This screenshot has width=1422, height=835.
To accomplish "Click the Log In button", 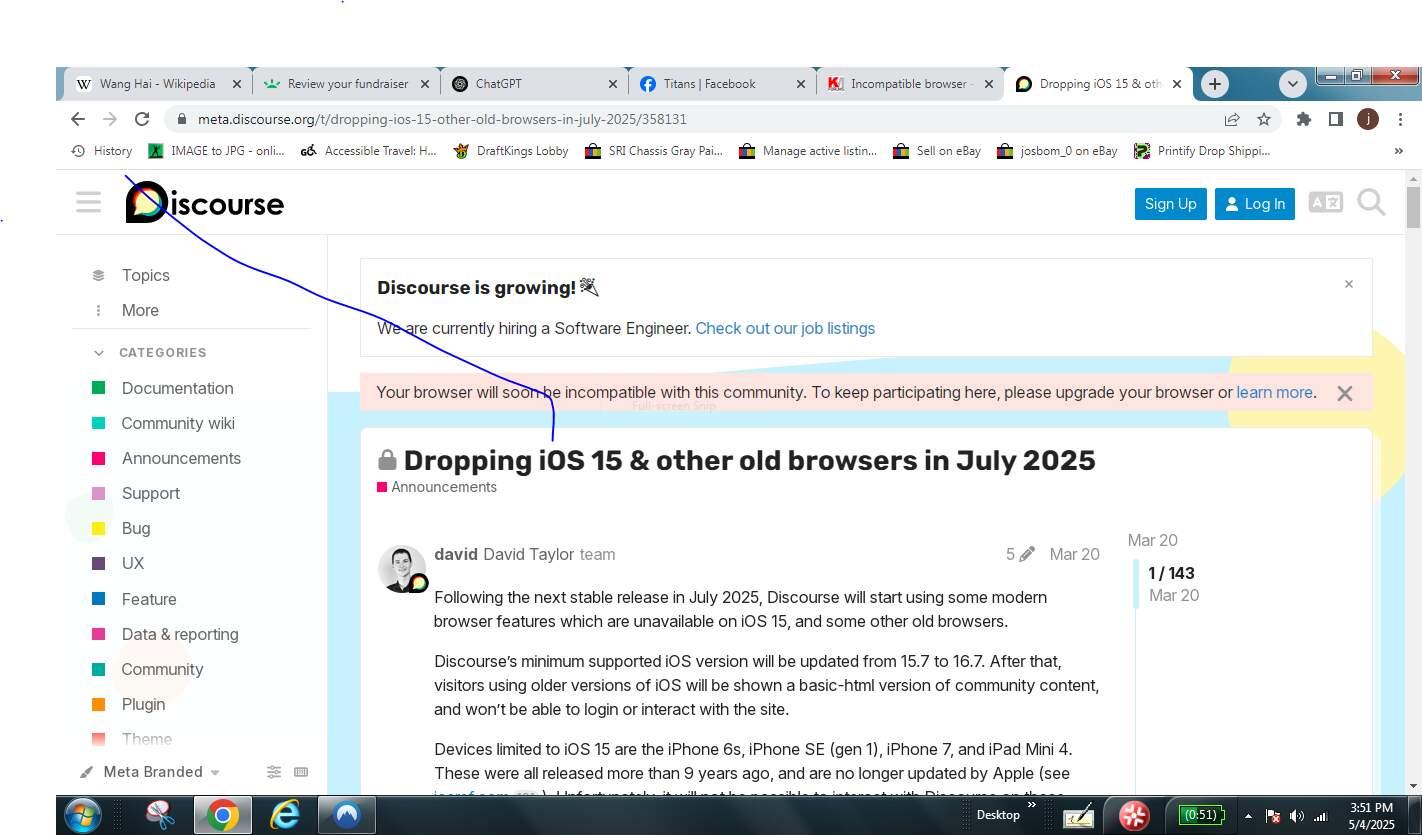I will click(x=1255, y=203).
